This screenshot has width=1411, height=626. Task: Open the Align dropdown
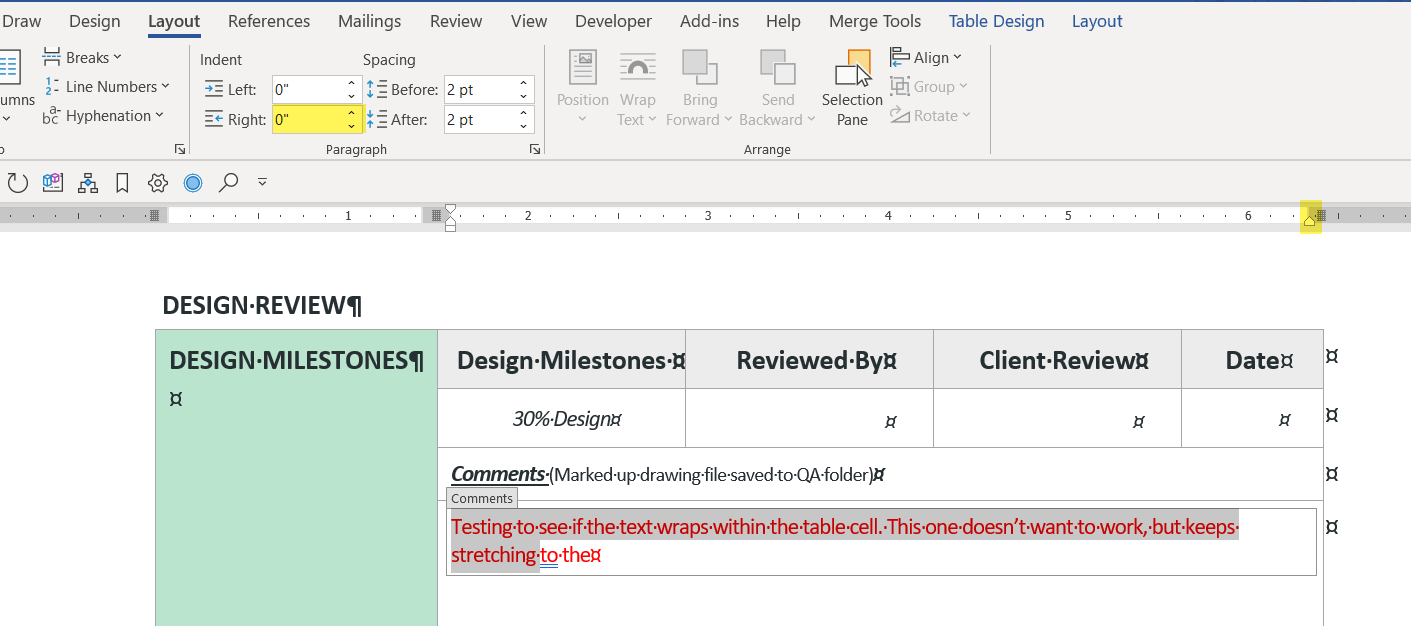[926, 57]
